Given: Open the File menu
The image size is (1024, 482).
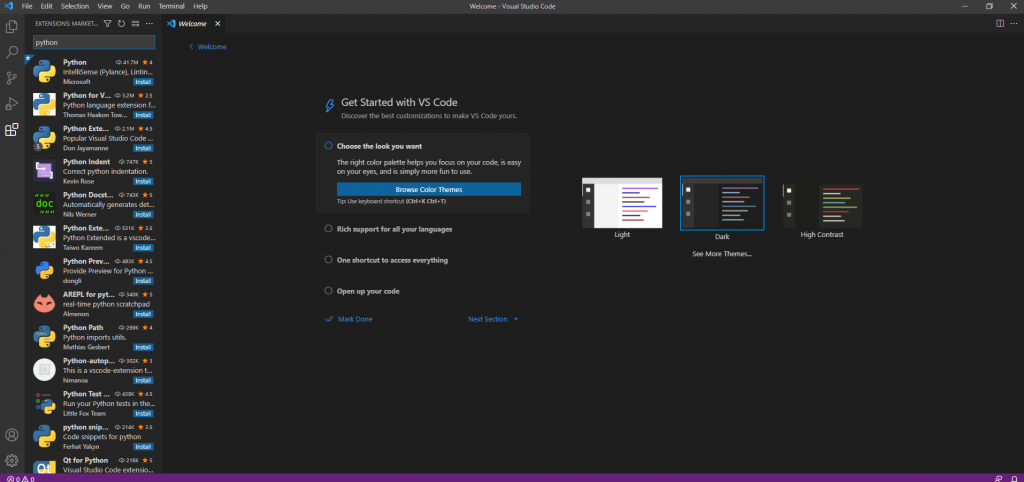Looking at the screenshot, I should pyautogui.click(x=27, y=6).
